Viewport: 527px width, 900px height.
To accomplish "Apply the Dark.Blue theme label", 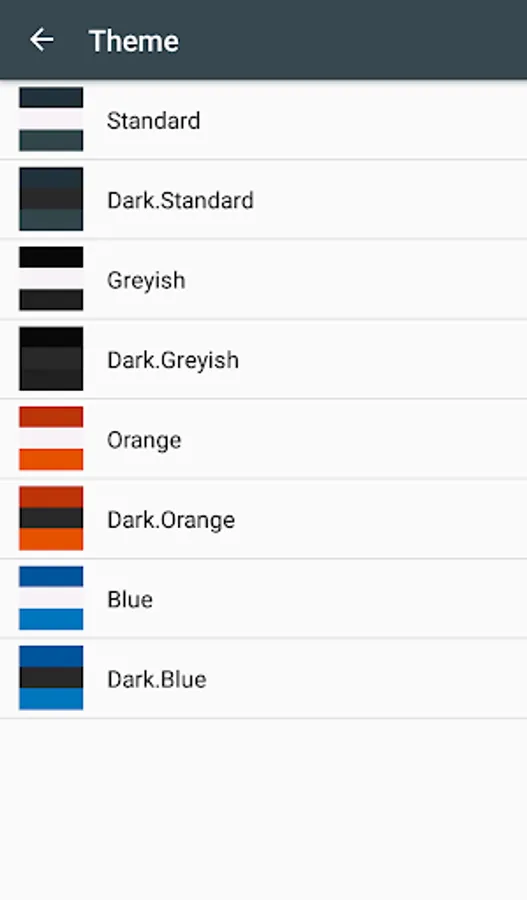I will [x=157, y=679].
